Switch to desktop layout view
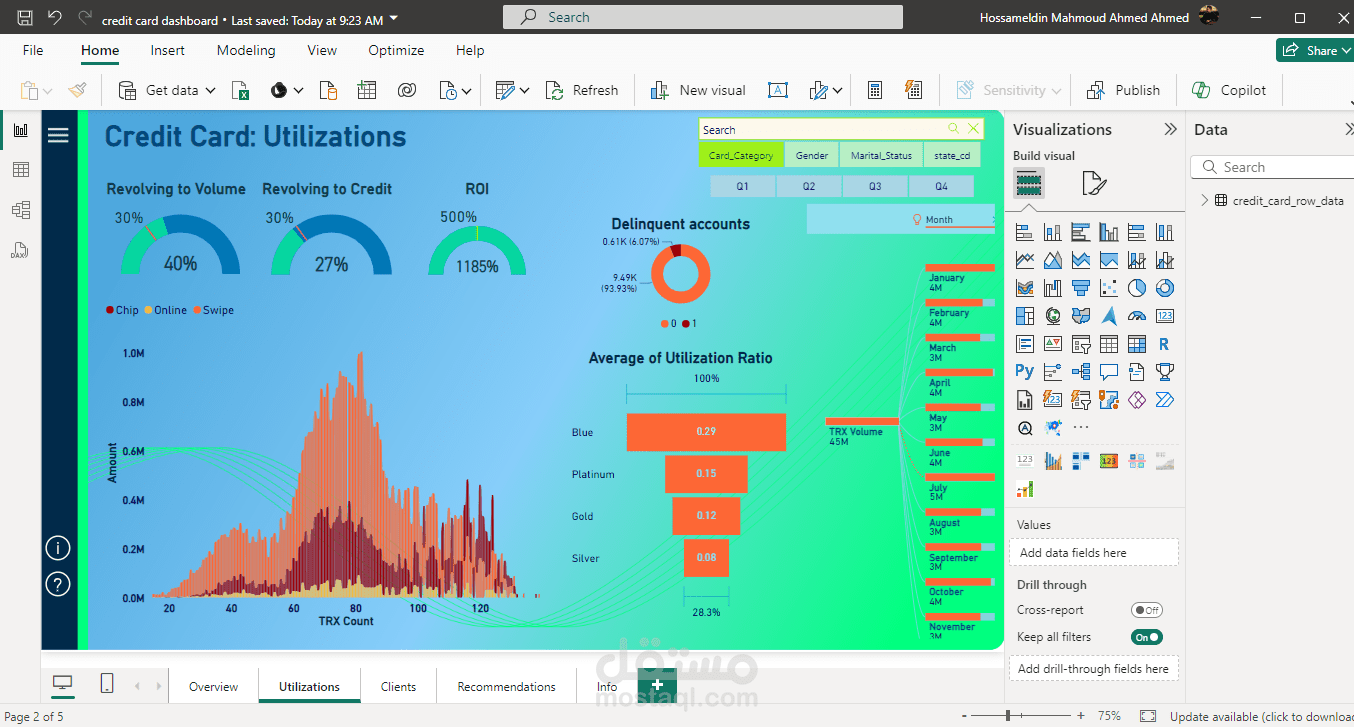The image size is (1354, 727). pyautogui.click(x=63, y=684)
